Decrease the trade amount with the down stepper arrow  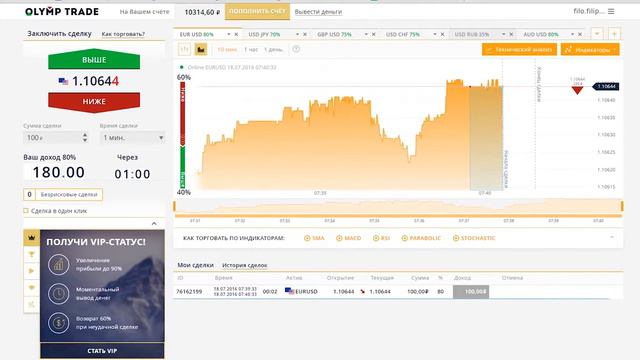tap(85, 140)
